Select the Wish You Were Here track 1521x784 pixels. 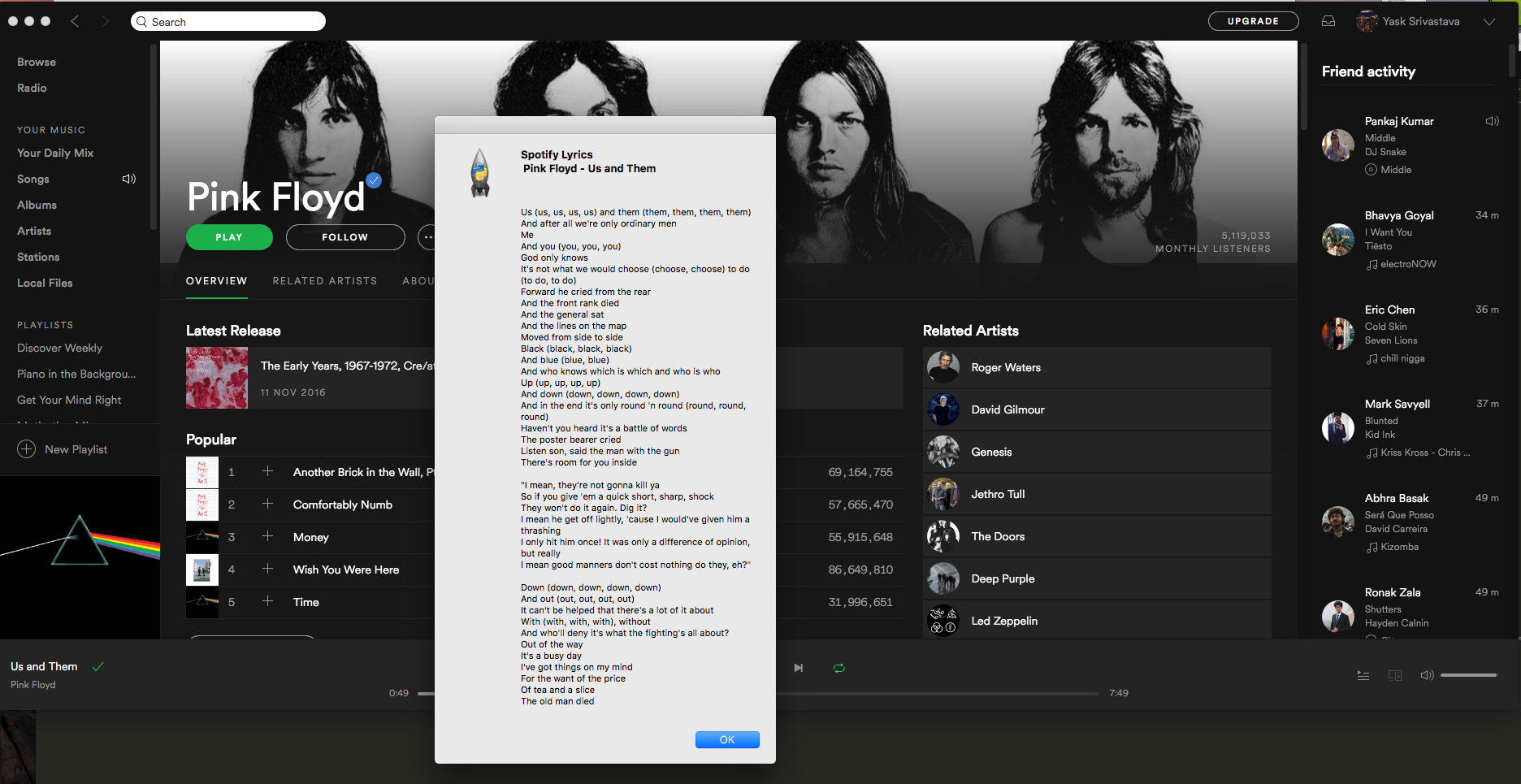[x=346, y=570]
